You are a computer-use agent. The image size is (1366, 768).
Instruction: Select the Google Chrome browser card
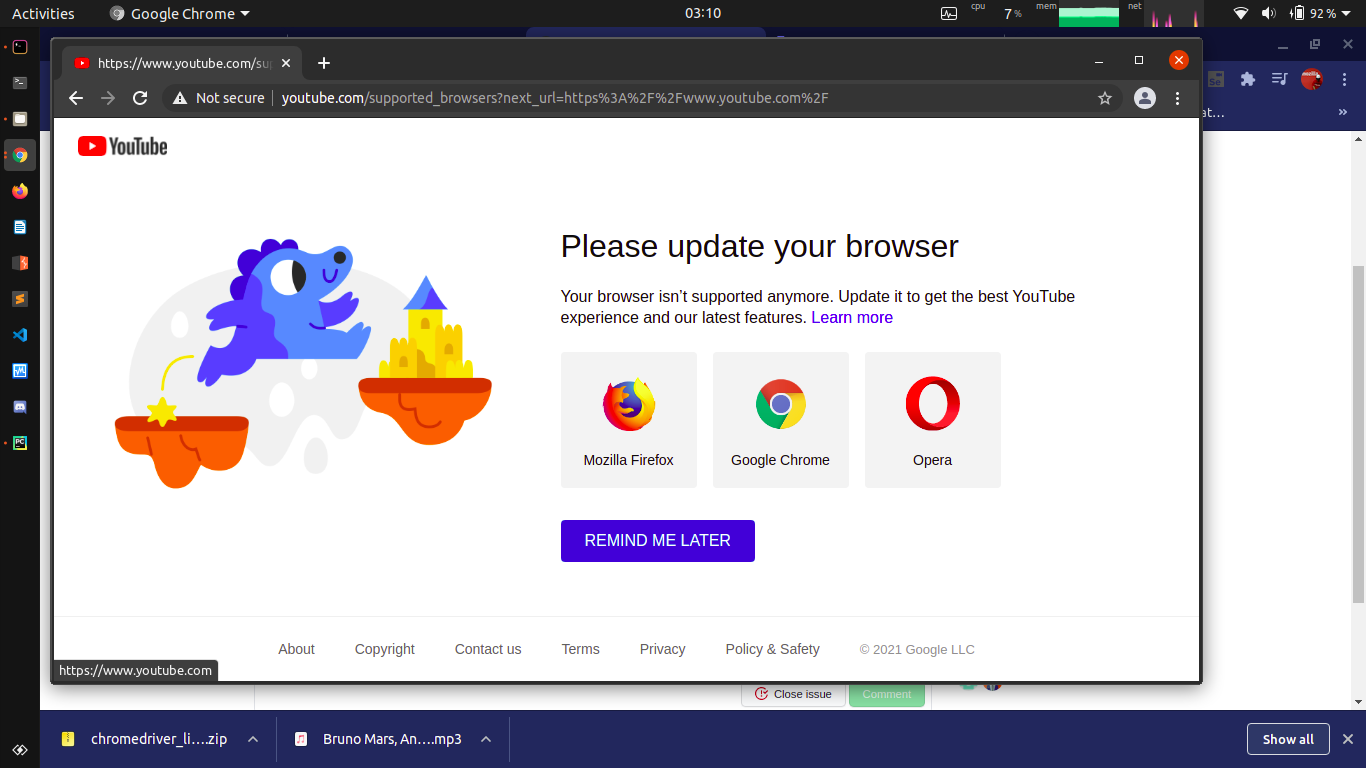pyautogui.click(x=780, y=419)
